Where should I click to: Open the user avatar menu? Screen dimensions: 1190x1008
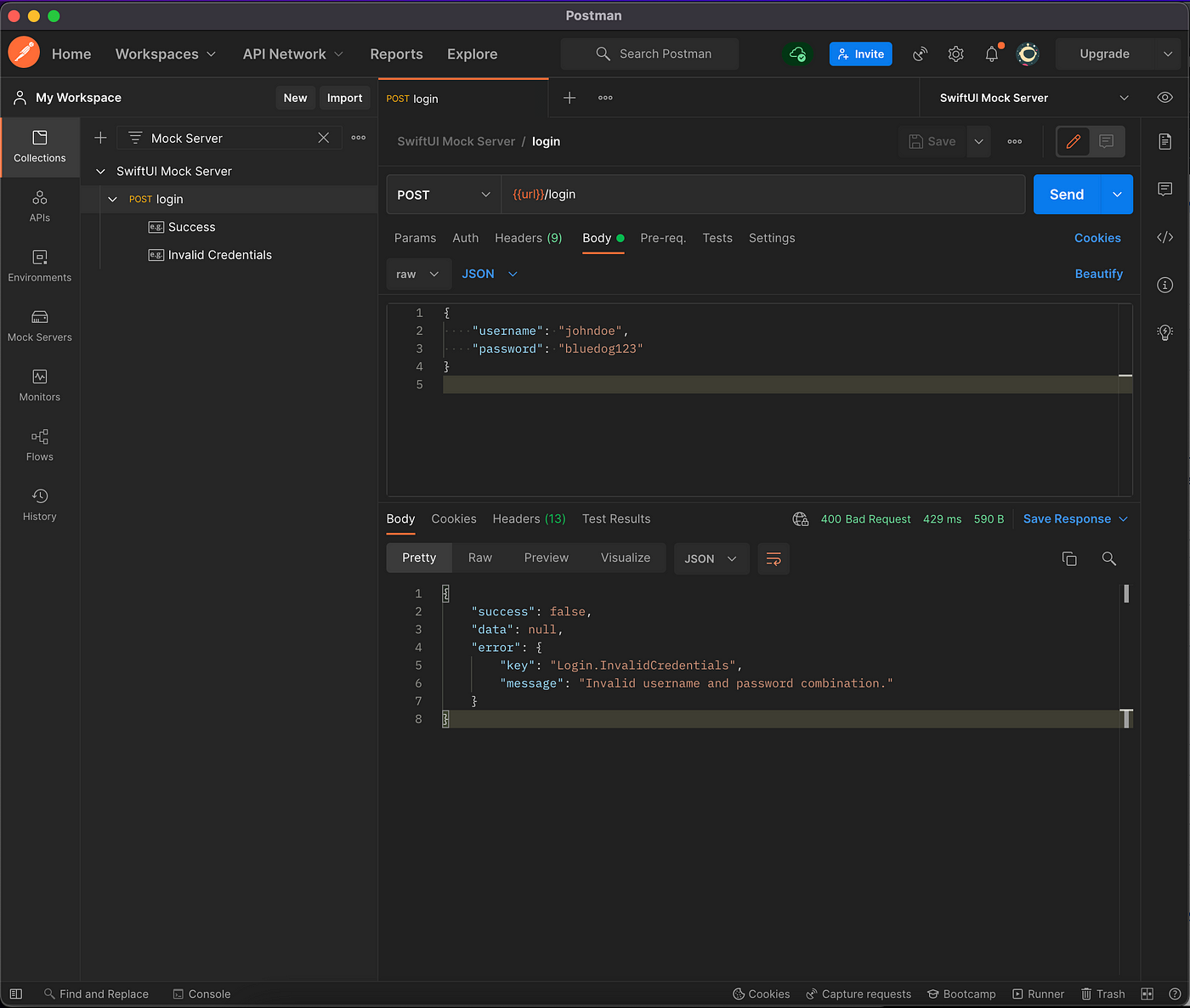pyautogui.click(x=1028, y=54)
